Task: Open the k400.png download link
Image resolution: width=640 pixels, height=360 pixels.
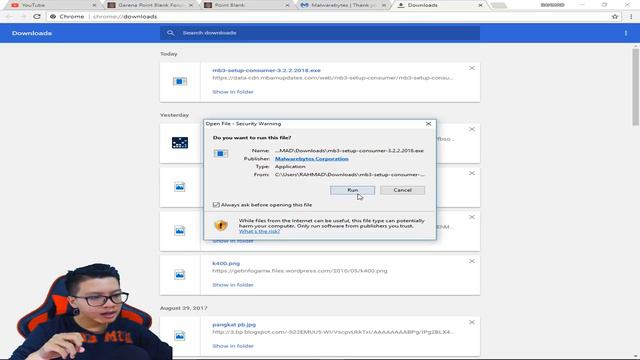Action: (x=226, y=264)
